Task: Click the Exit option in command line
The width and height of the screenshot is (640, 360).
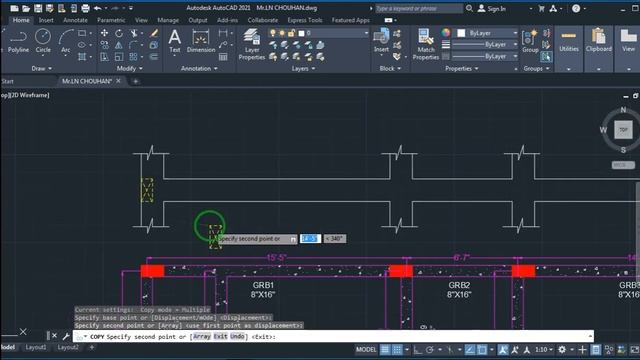Action: point(220,337)
